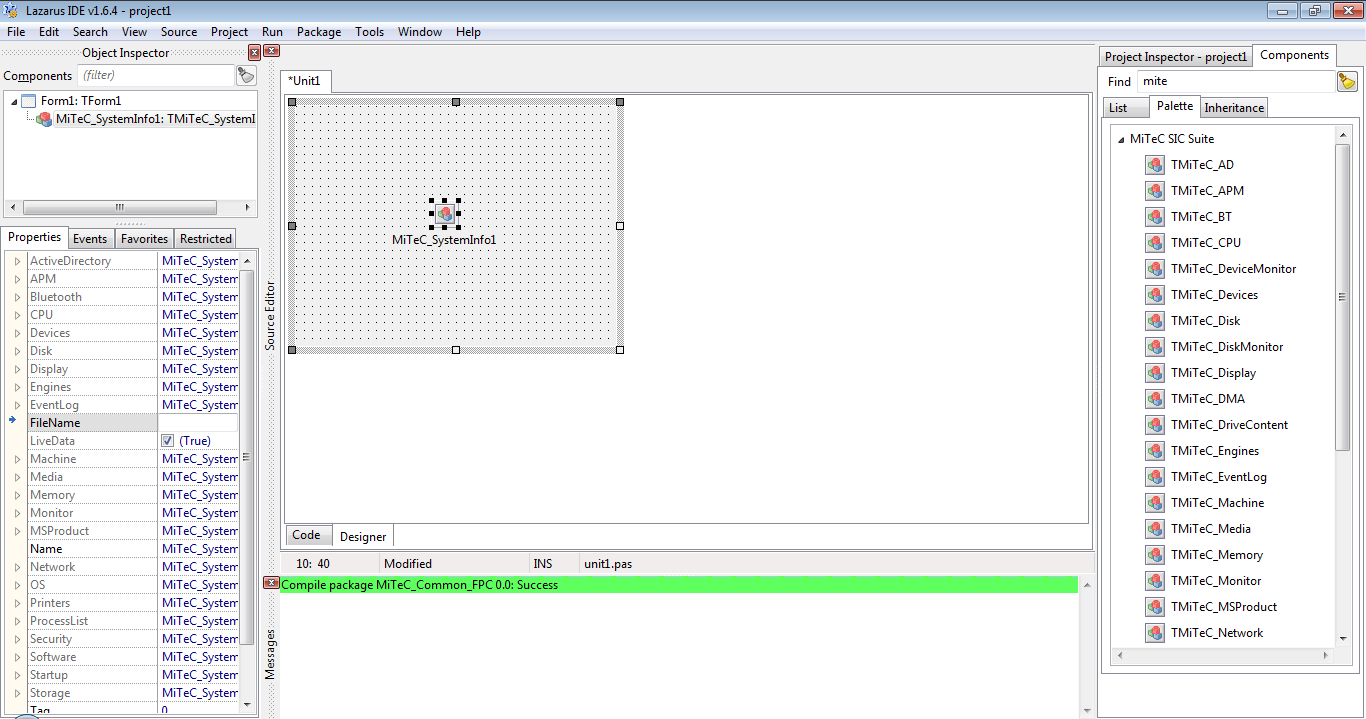
Task: Expand the Disk property
Action: 17,351
